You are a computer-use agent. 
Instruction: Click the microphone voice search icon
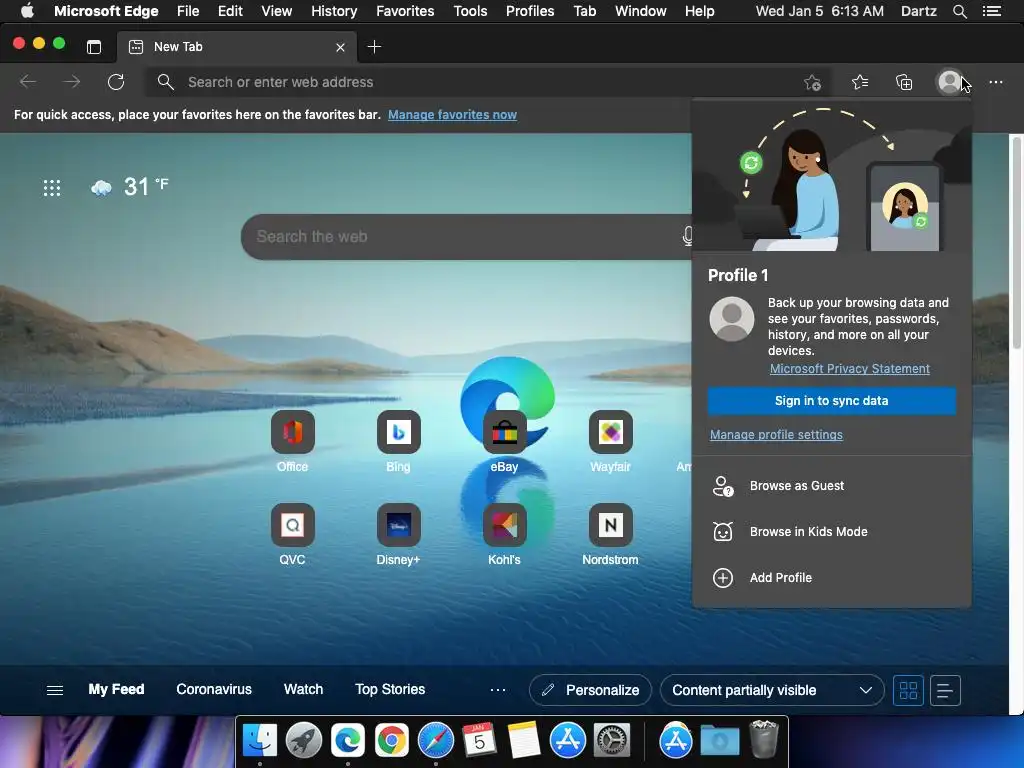click(687, 236)
